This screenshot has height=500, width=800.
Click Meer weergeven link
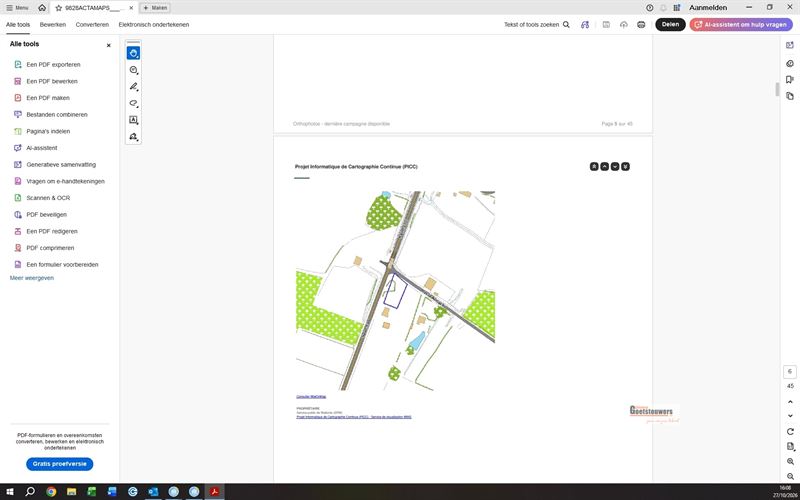(x=32, y=278)
